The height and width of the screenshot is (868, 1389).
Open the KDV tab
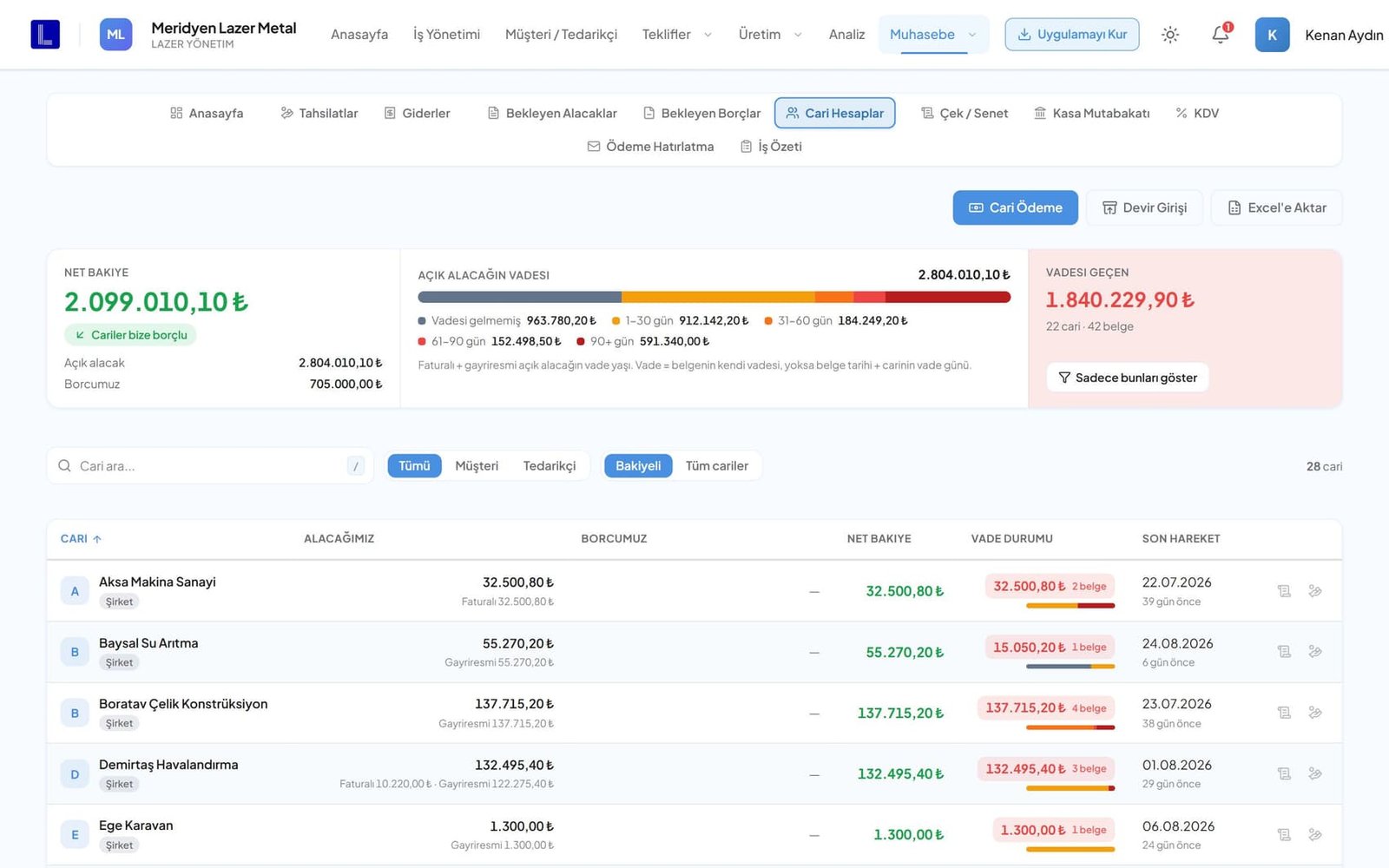(x=1197, y=114)
